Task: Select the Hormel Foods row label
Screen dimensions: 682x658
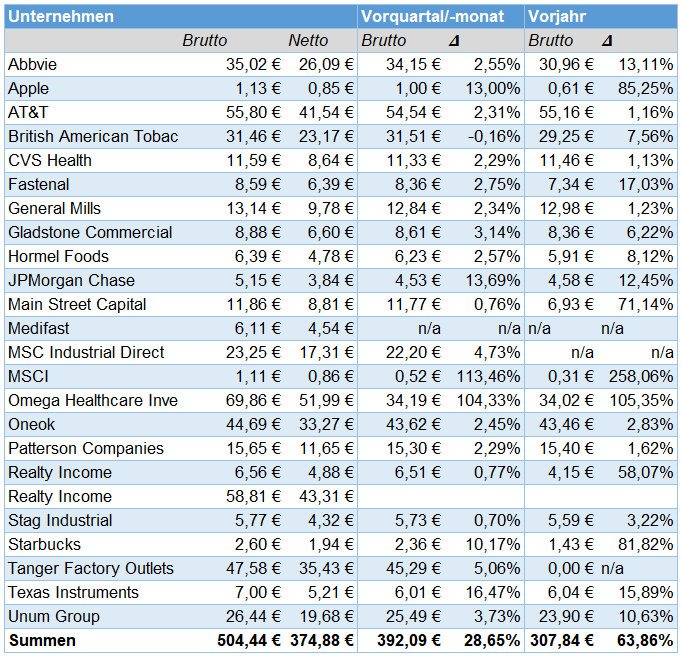Action: (58, 256)
